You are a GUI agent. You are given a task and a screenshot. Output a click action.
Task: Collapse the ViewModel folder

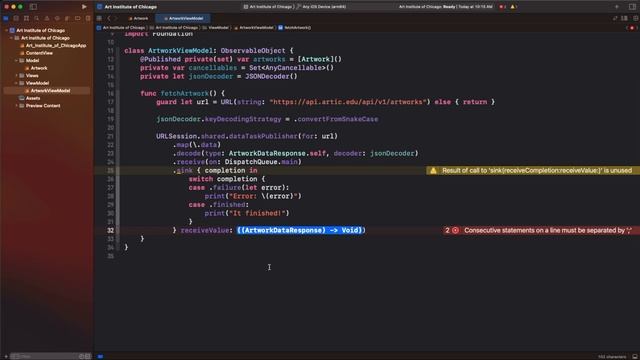16,83
